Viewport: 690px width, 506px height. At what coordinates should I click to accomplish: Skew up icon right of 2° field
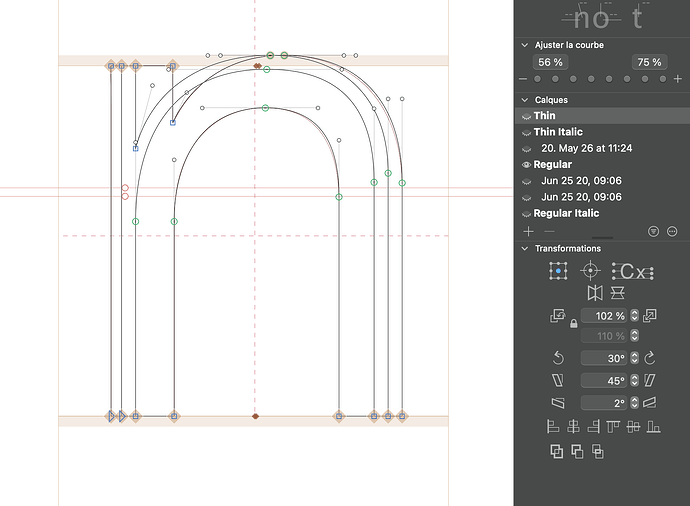click(650, 403)
